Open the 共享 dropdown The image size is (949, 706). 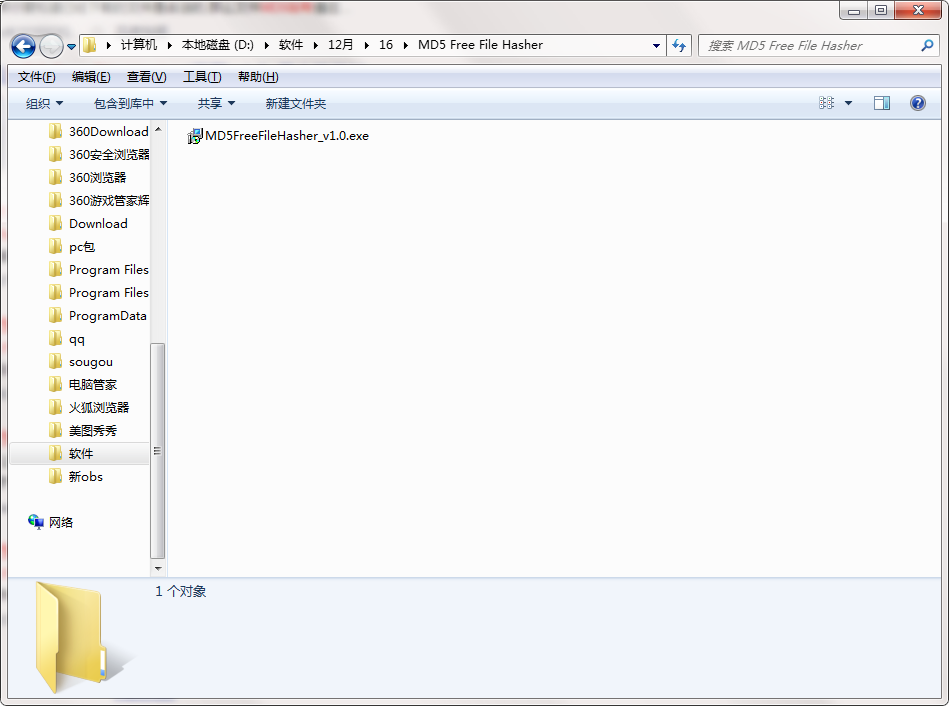[216, 104]
